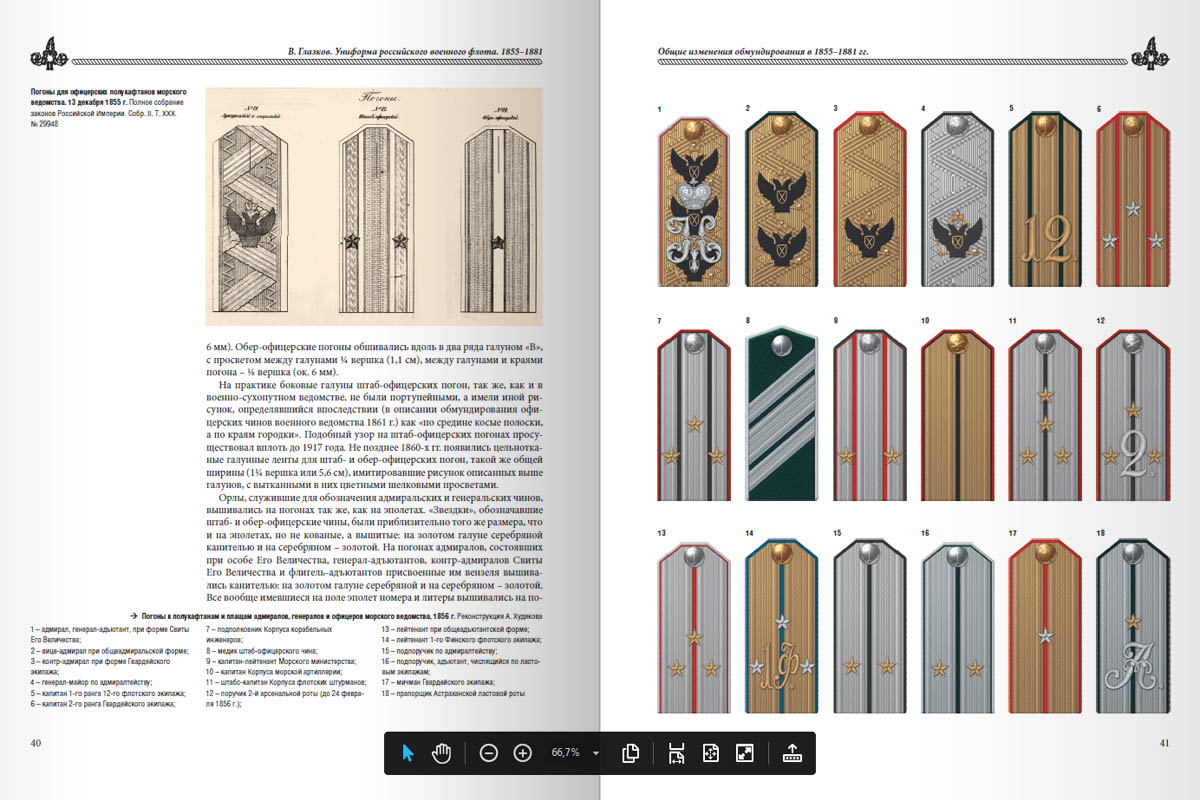Enter full screen mode icon
The height and width of the screenshot is (800, 1200).
click(744, 753)
